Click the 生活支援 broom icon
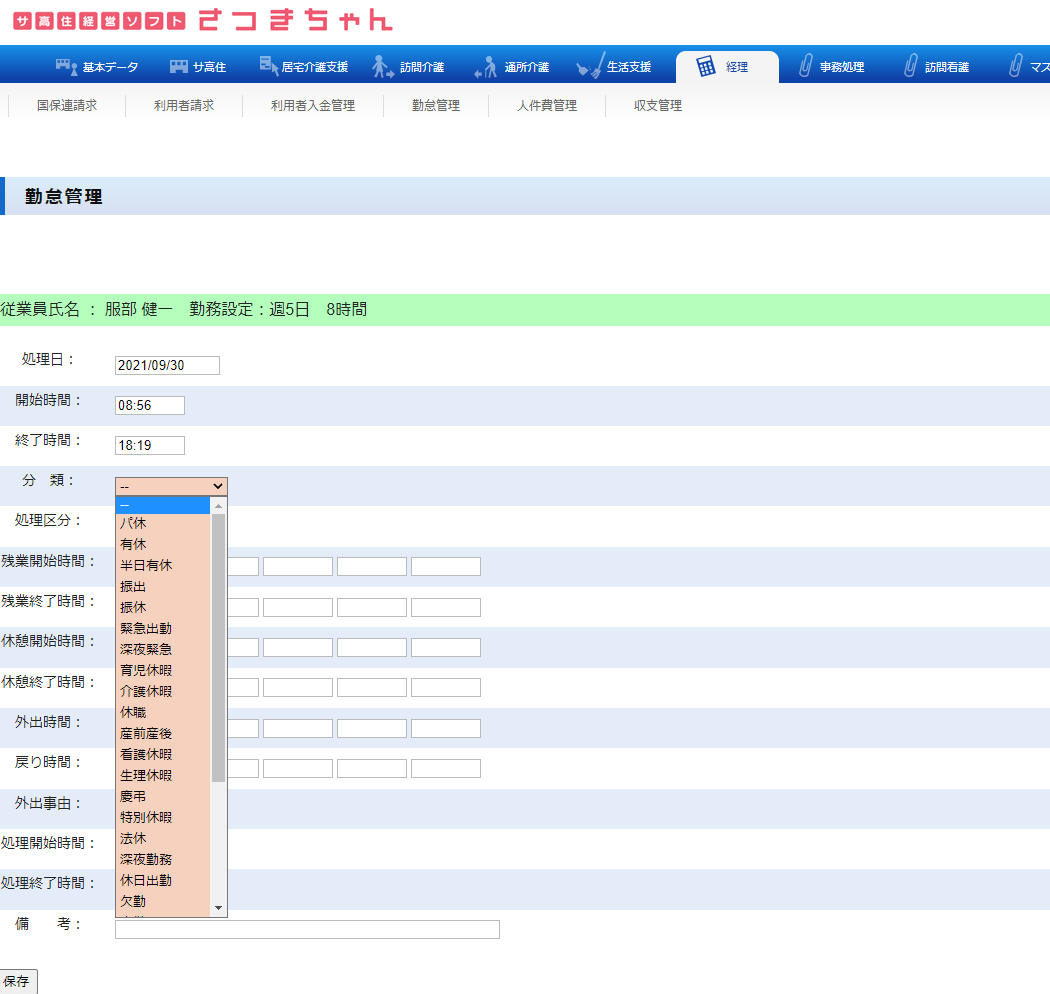 tap(590, 67)
